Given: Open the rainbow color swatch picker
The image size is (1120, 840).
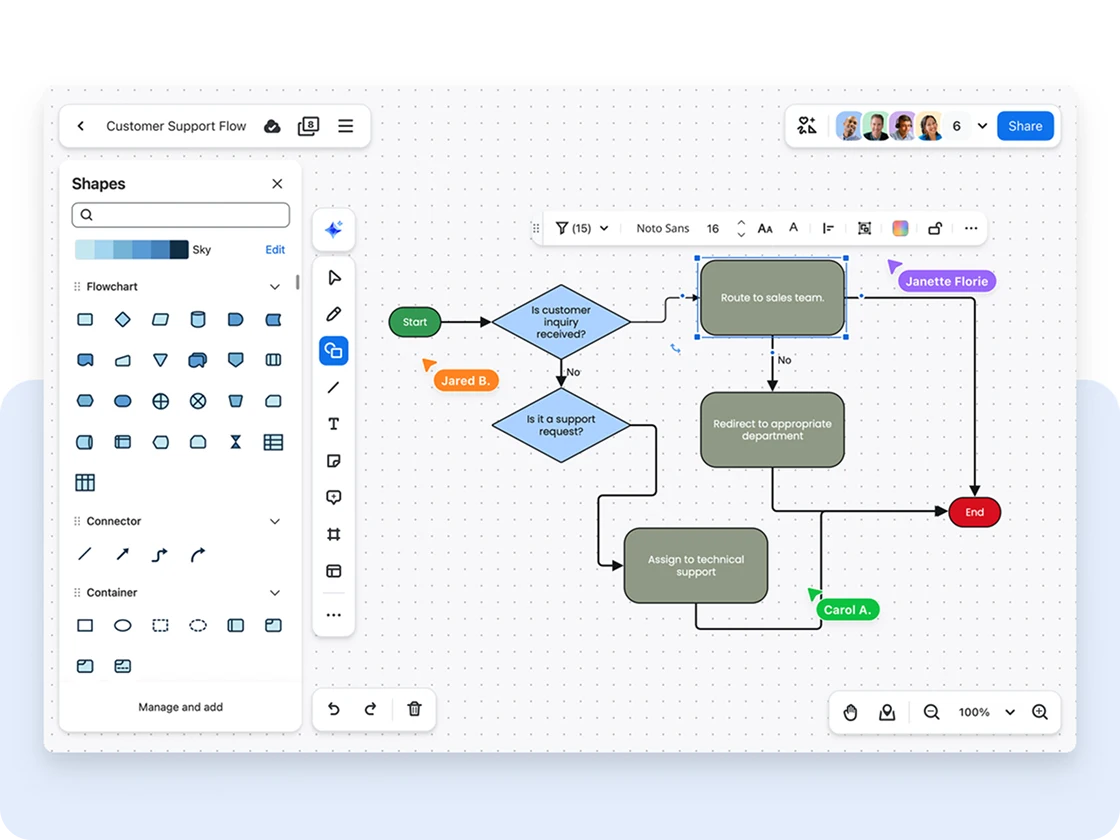Looking at the screenshot, I should pyautogui.click(x=899, y=228).
